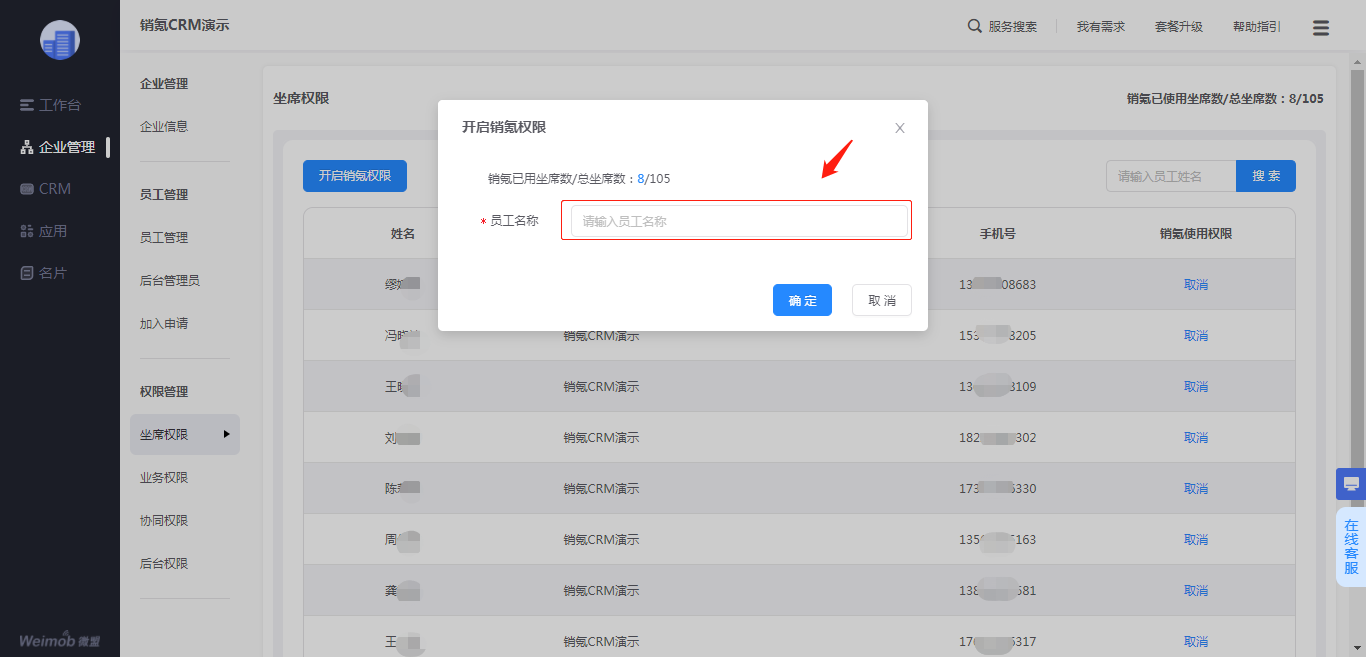Click 销氪CRM演示 in the 冯 row

coord(601,336)
